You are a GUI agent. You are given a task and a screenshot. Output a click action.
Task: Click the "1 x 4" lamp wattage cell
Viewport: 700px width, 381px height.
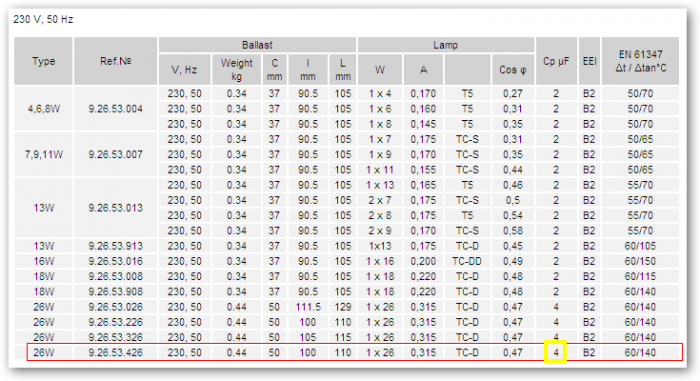(x=380, y=94)
